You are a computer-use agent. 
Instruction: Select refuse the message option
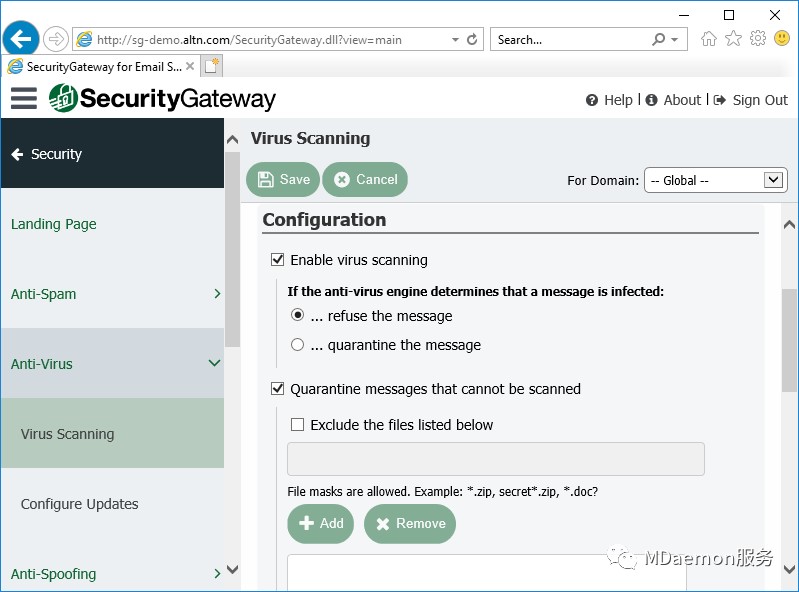click(297, 315)
